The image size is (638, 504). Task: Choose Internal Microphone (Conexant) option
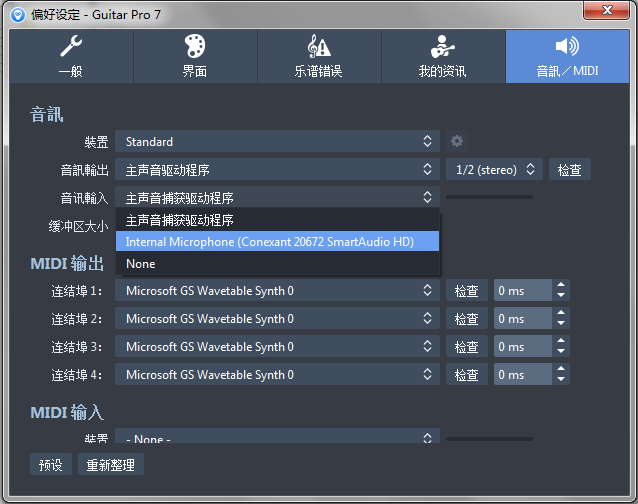[277, 242]
